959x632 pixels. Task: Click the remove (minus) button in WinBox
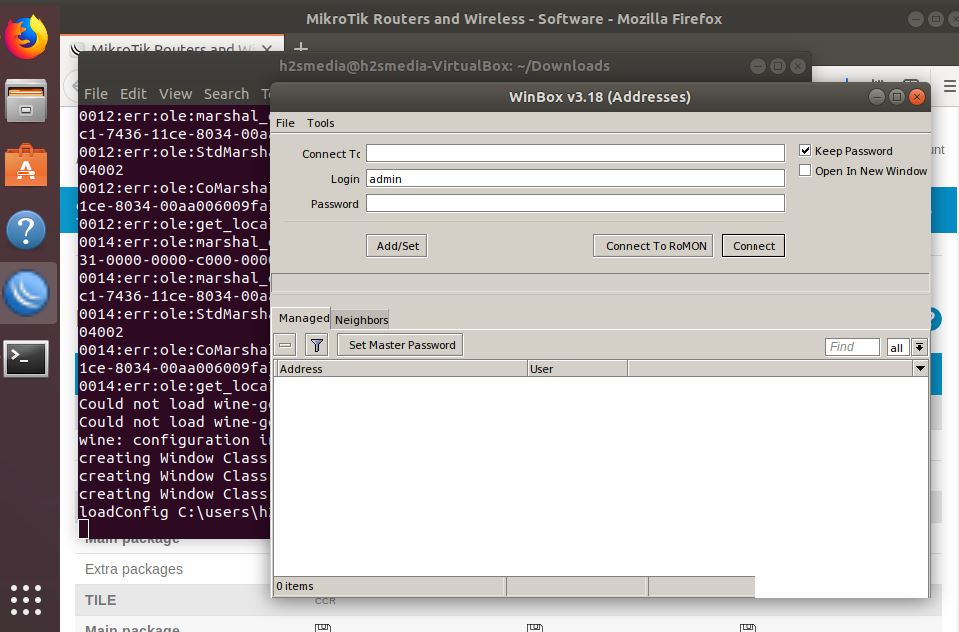click(285, 345)
